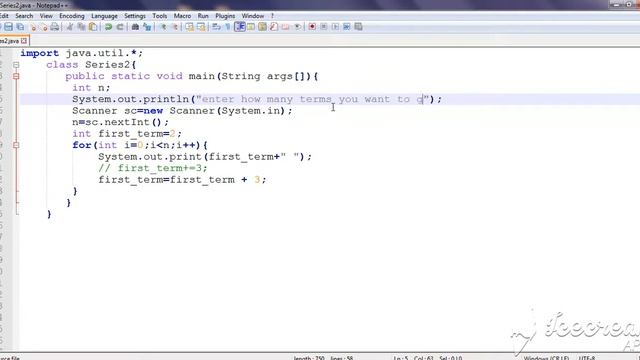This screenshot has height=360, width=640.
Task: Click the green Undo arrow icon
Action: (x=108, y=27)
